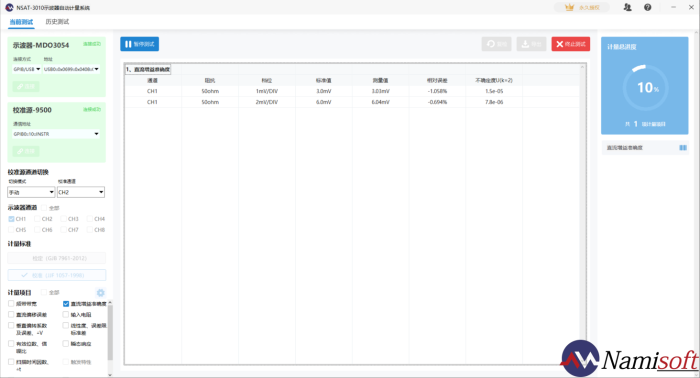Click the 6.04mV measured value cell
Viewport: 700px width, 378px height.
(x=380, y=102)
